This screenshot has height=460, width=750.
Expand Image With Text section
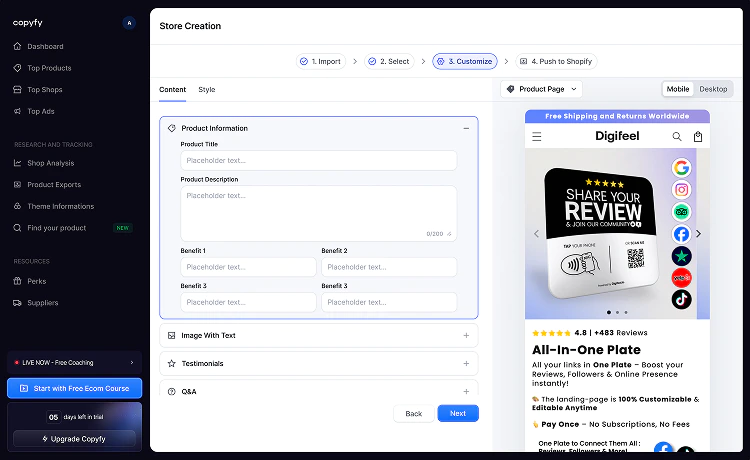click(x=319, y=335)
